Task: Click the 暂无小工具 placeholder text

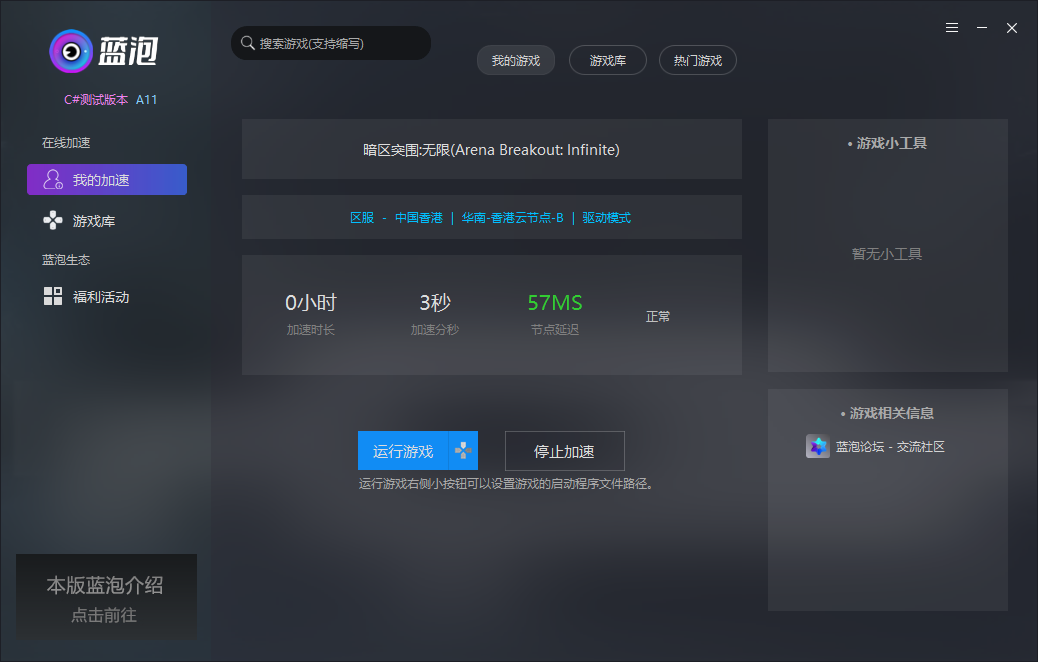Action: 887,254
